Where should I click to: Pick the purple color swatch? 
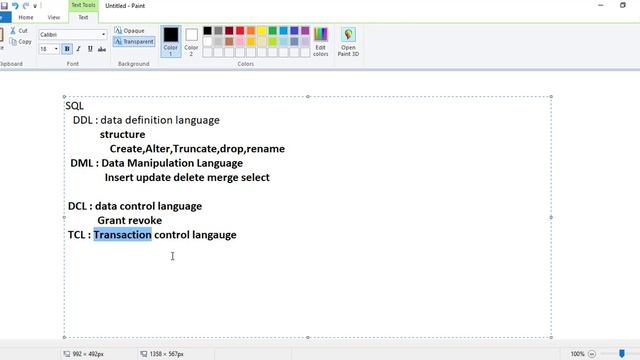pos(305,31)
